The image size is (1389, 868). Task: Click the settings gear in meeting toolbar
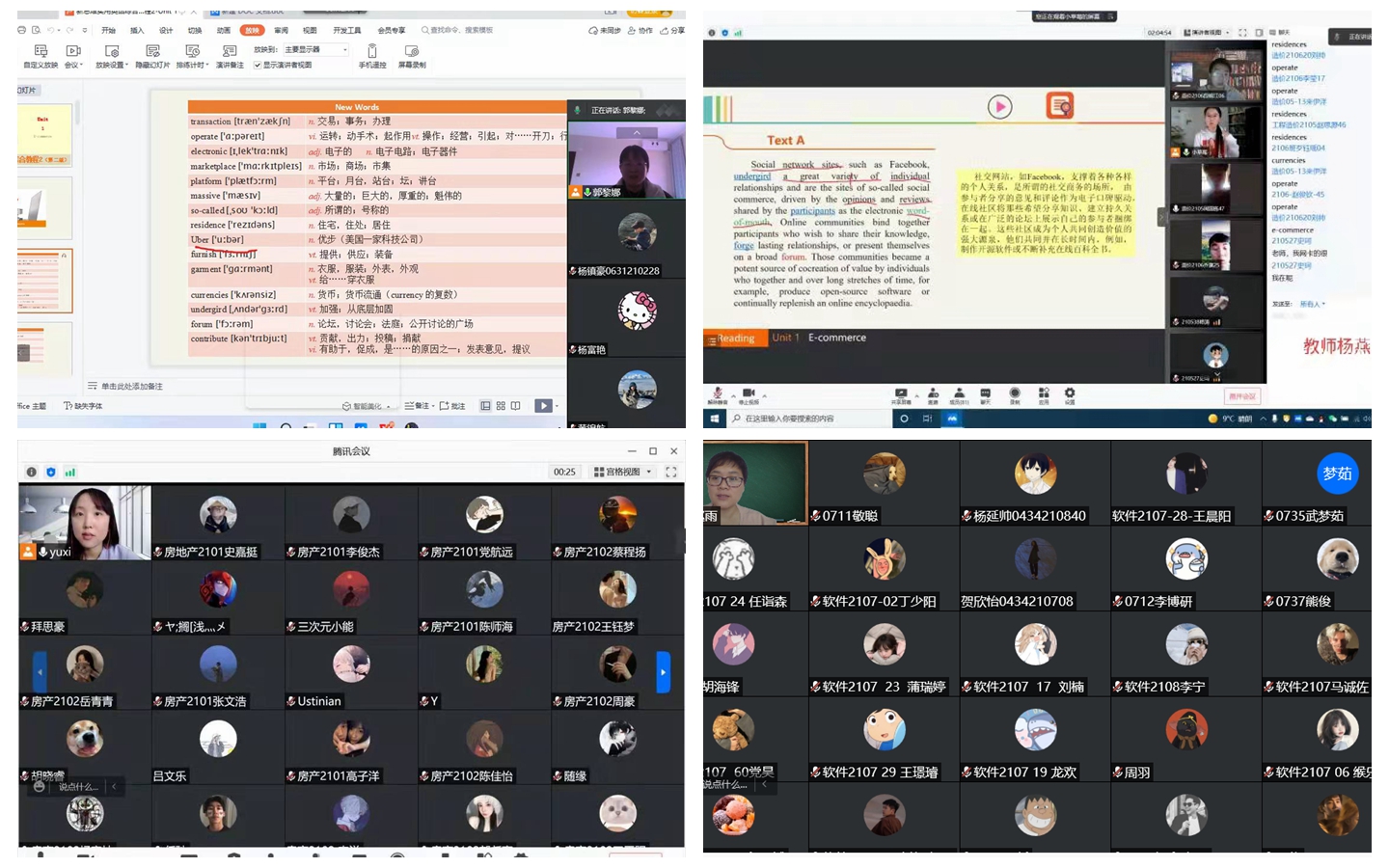1069,393
